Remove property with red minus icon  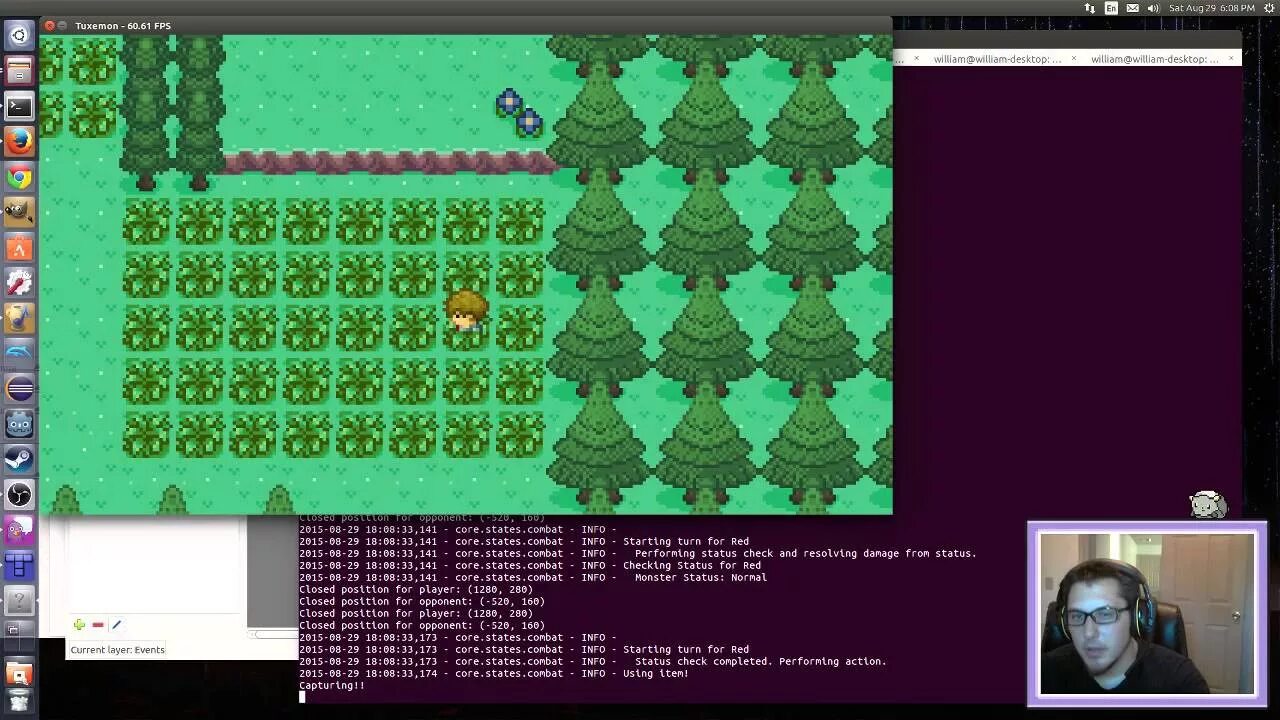[x=97, y=625]
